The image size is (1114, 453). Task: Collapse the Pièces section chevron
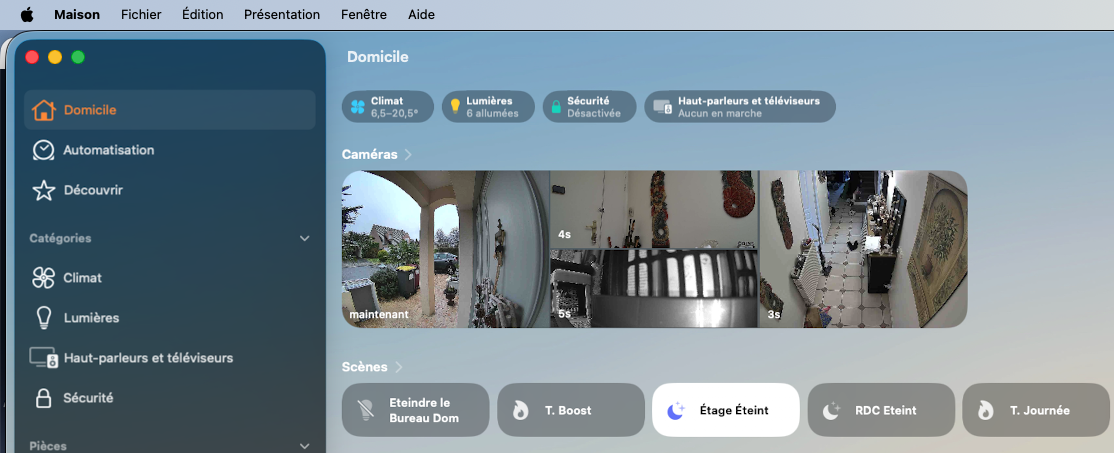click(x=305, y=446)
